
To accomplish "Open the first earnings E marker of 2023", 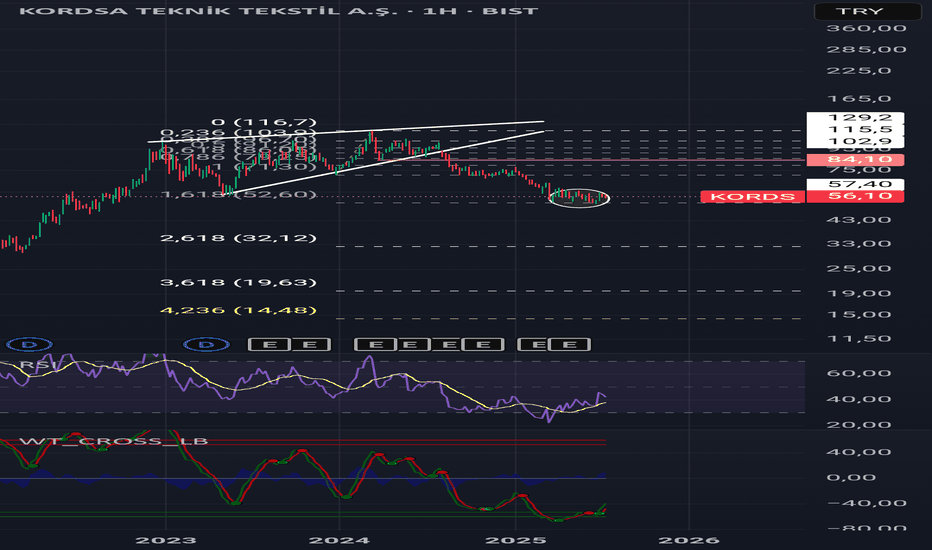I will (x=269, y=344).
